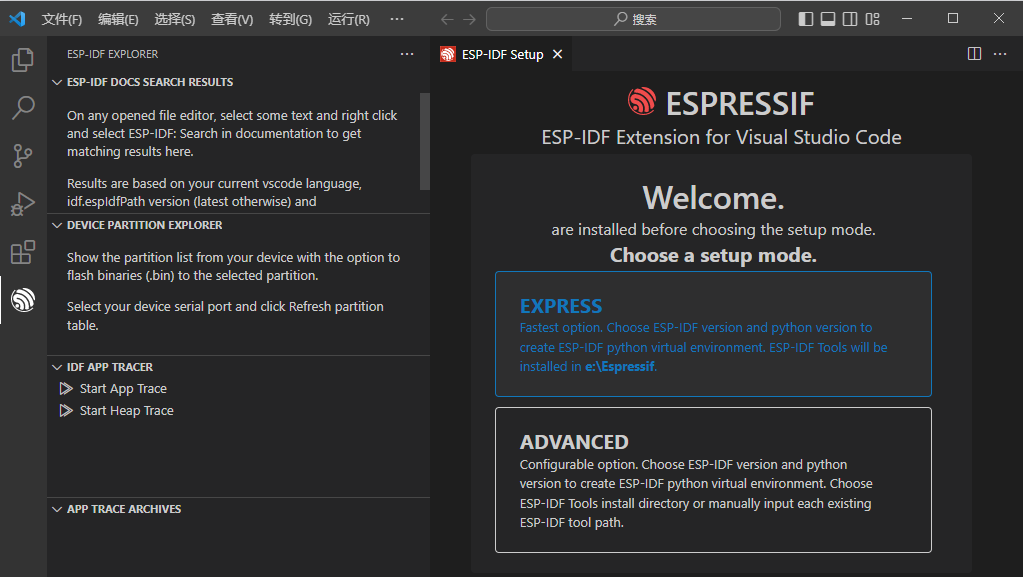
Task: Open the Source Control view
Action: (x=23, y=156)
